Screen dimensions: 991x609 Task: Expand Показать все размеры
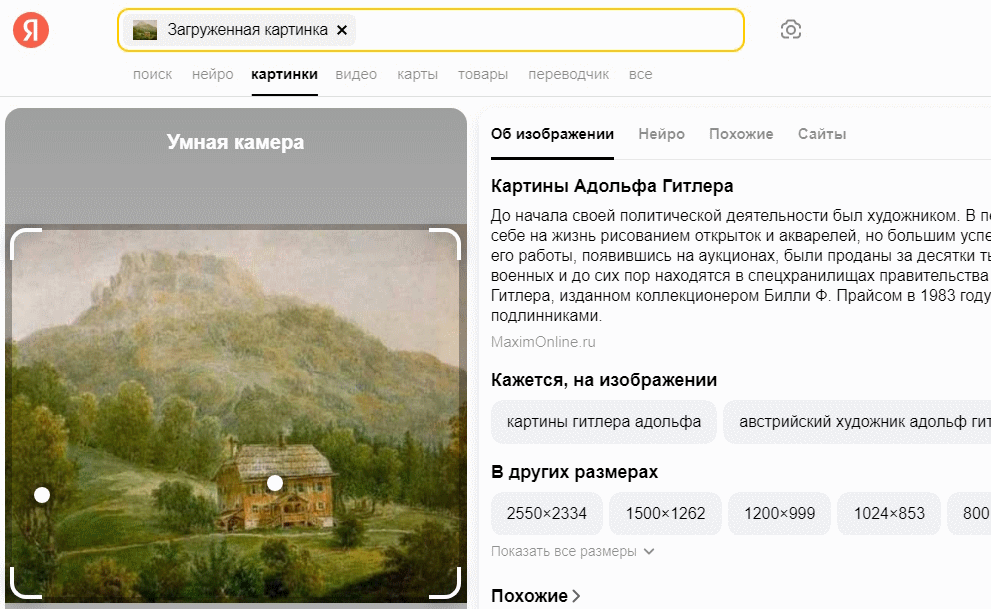[572, 552]
